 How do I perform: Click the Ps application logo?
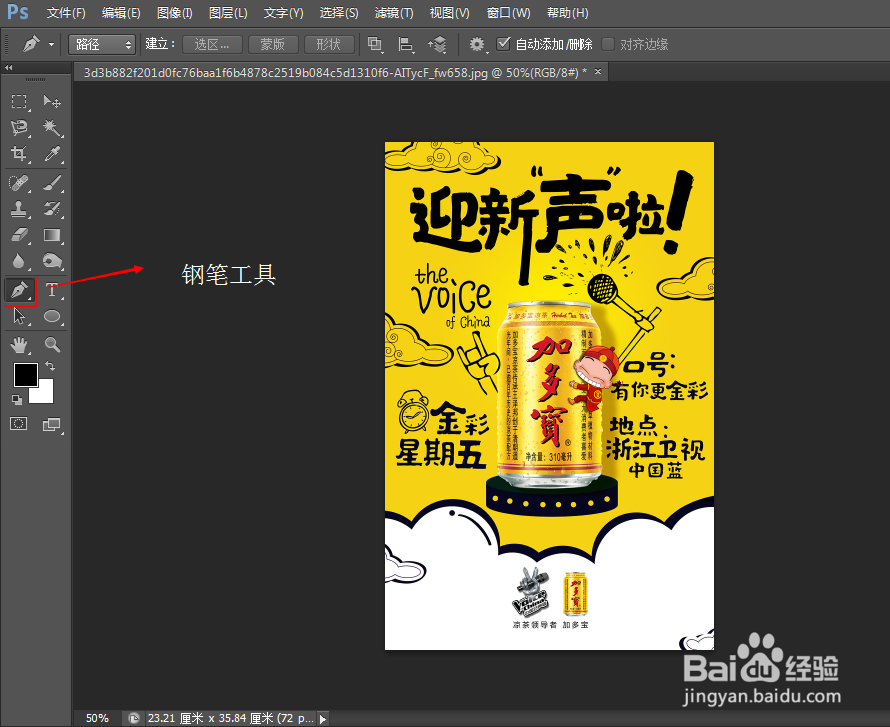coord(18,12)
